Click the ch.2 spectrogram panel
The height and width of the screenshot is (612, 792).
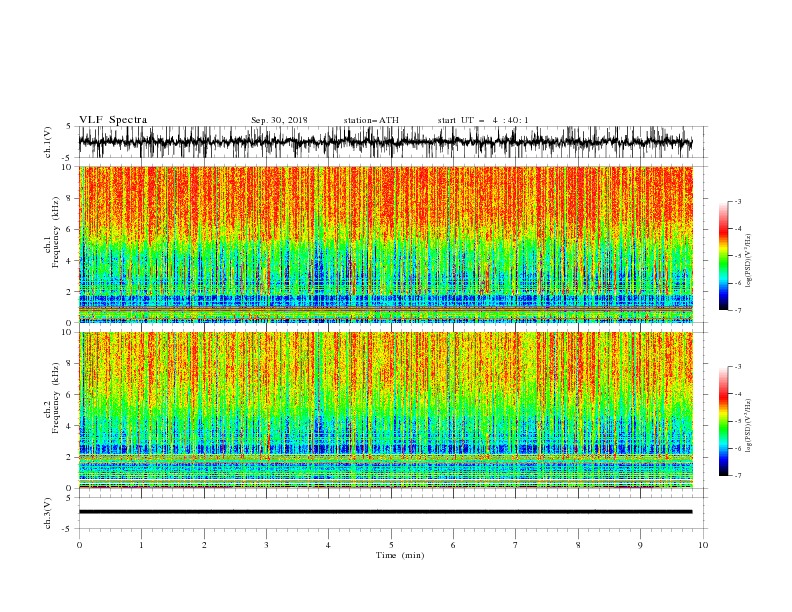[385, 410]
